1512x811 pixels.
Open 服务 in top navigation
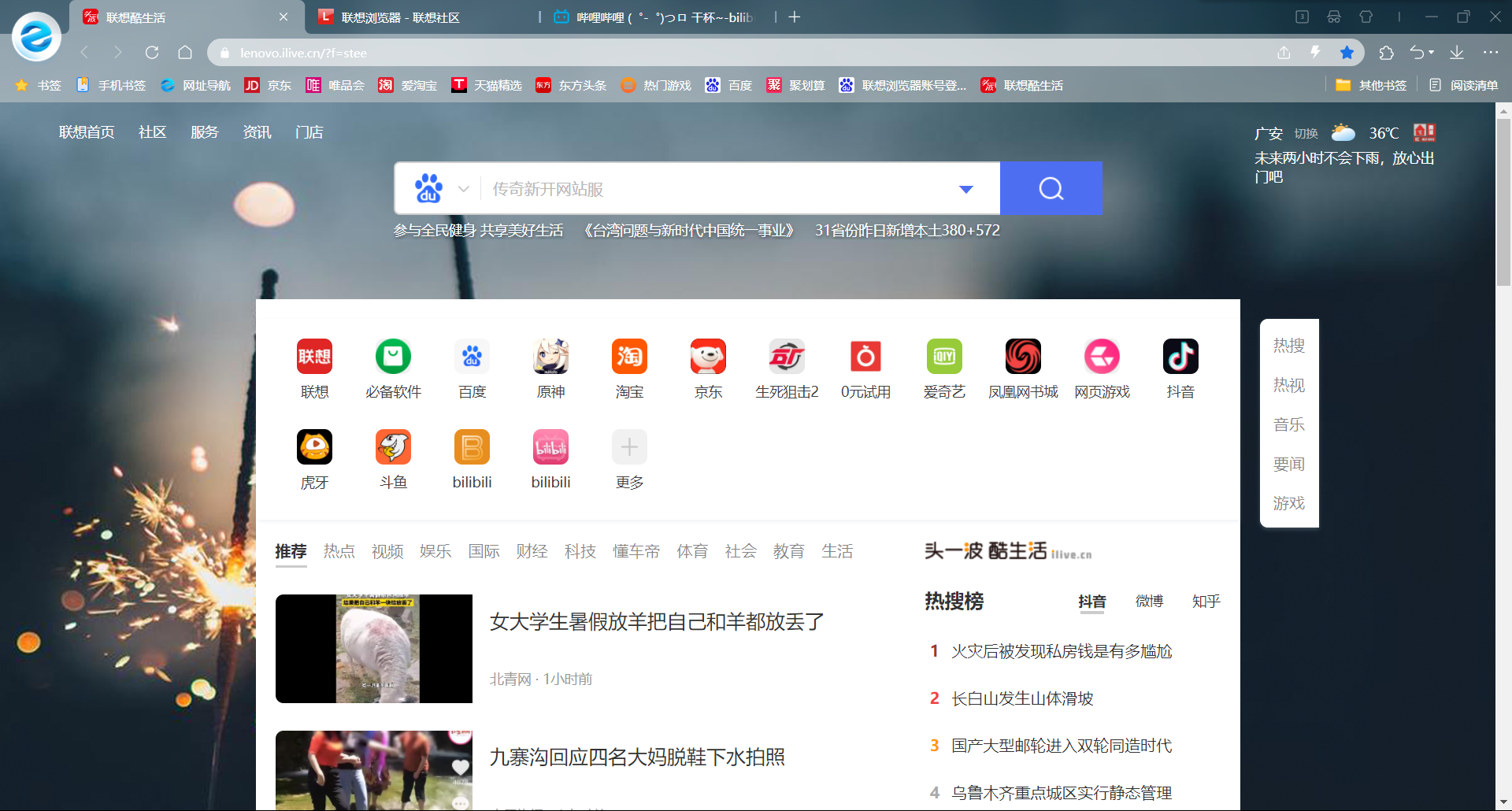(205, 132)
